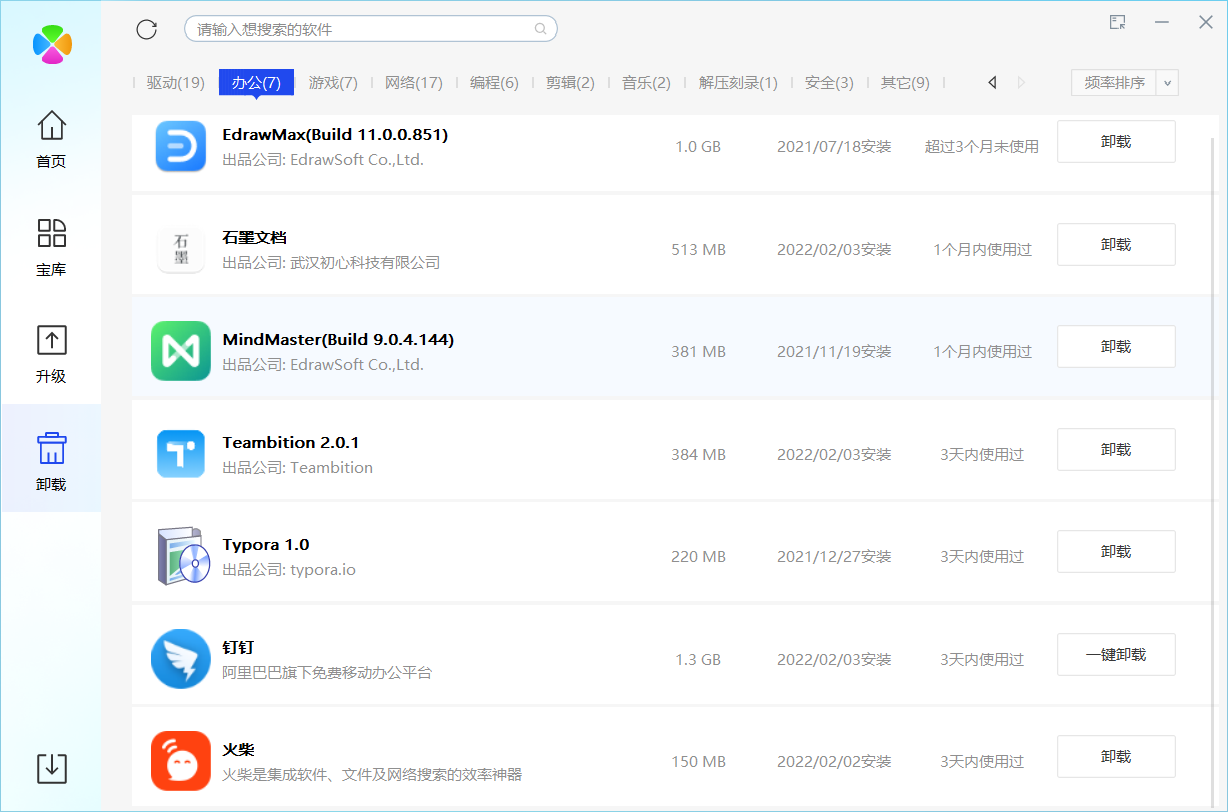The height and width of the screenshot is (812, 1228).
Task: Show the 音乐(2) category
Action: 646,83
